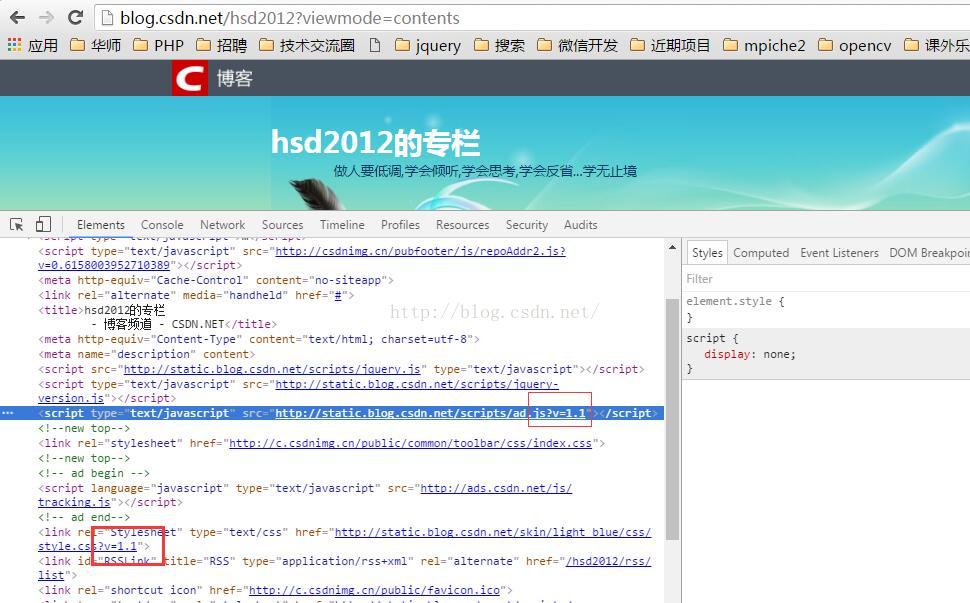Open the three-dot menu on selected row
The height and width of the screenshot is (603, 970).
(7, 413)
